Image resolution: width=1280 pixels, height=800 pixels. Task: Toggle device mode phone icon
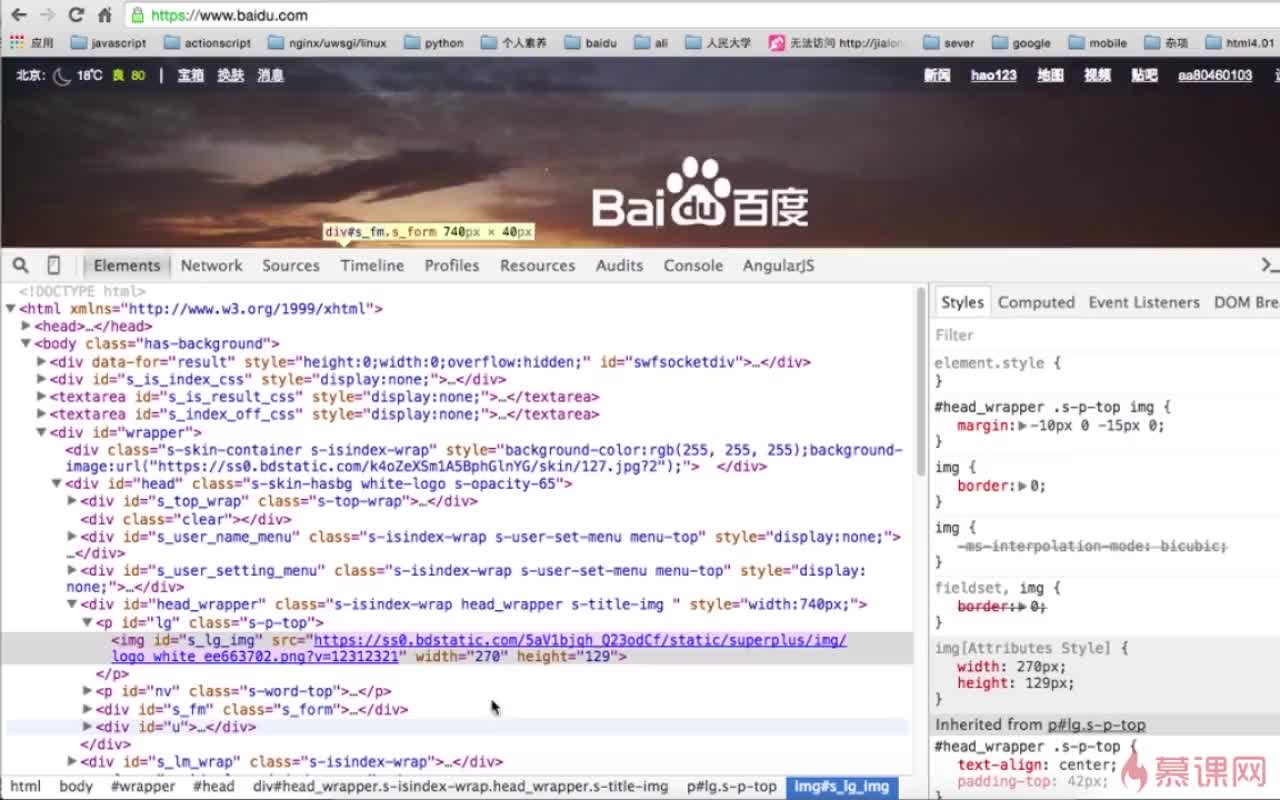point(54,265)
